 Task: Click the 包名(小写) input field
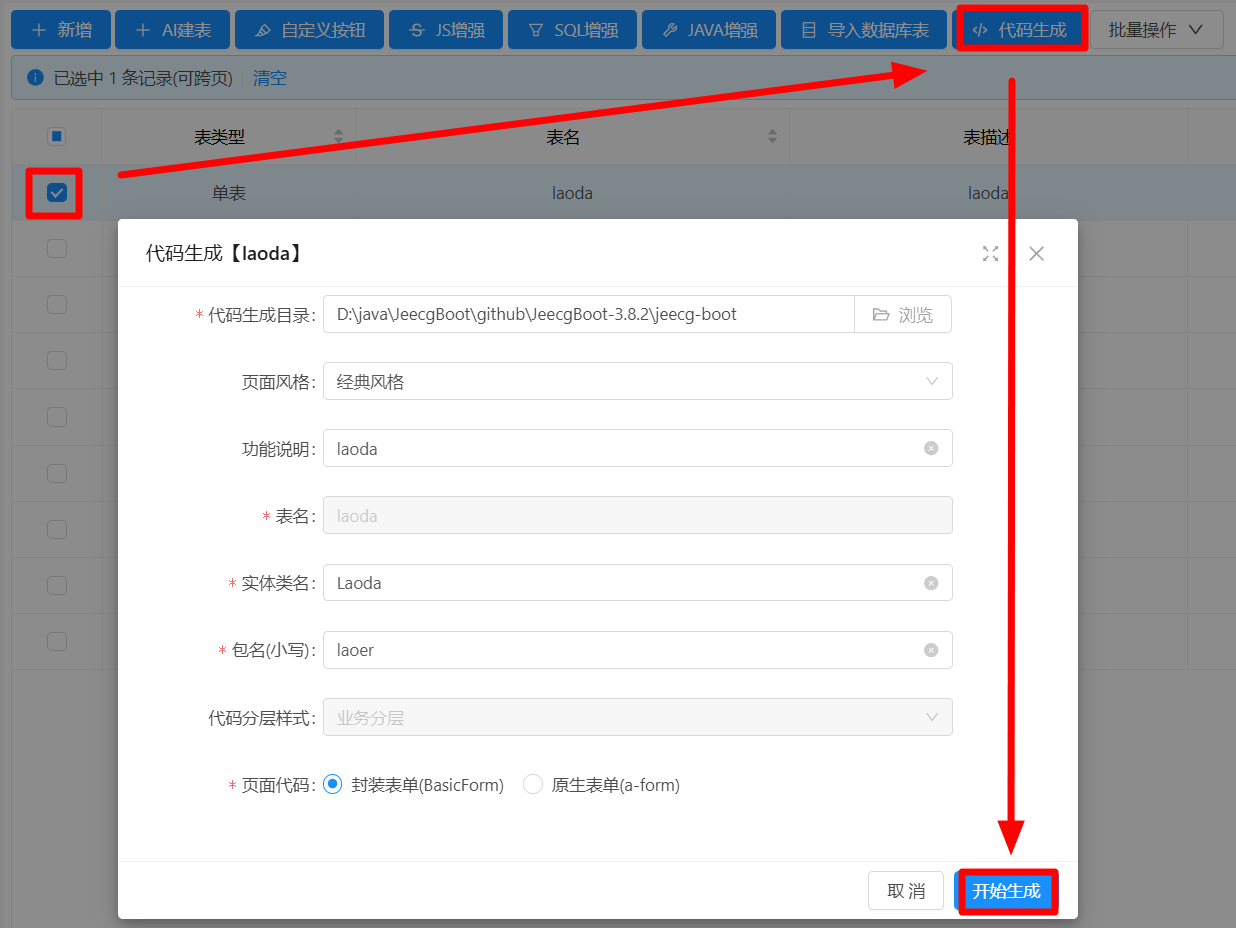point(637,649)
